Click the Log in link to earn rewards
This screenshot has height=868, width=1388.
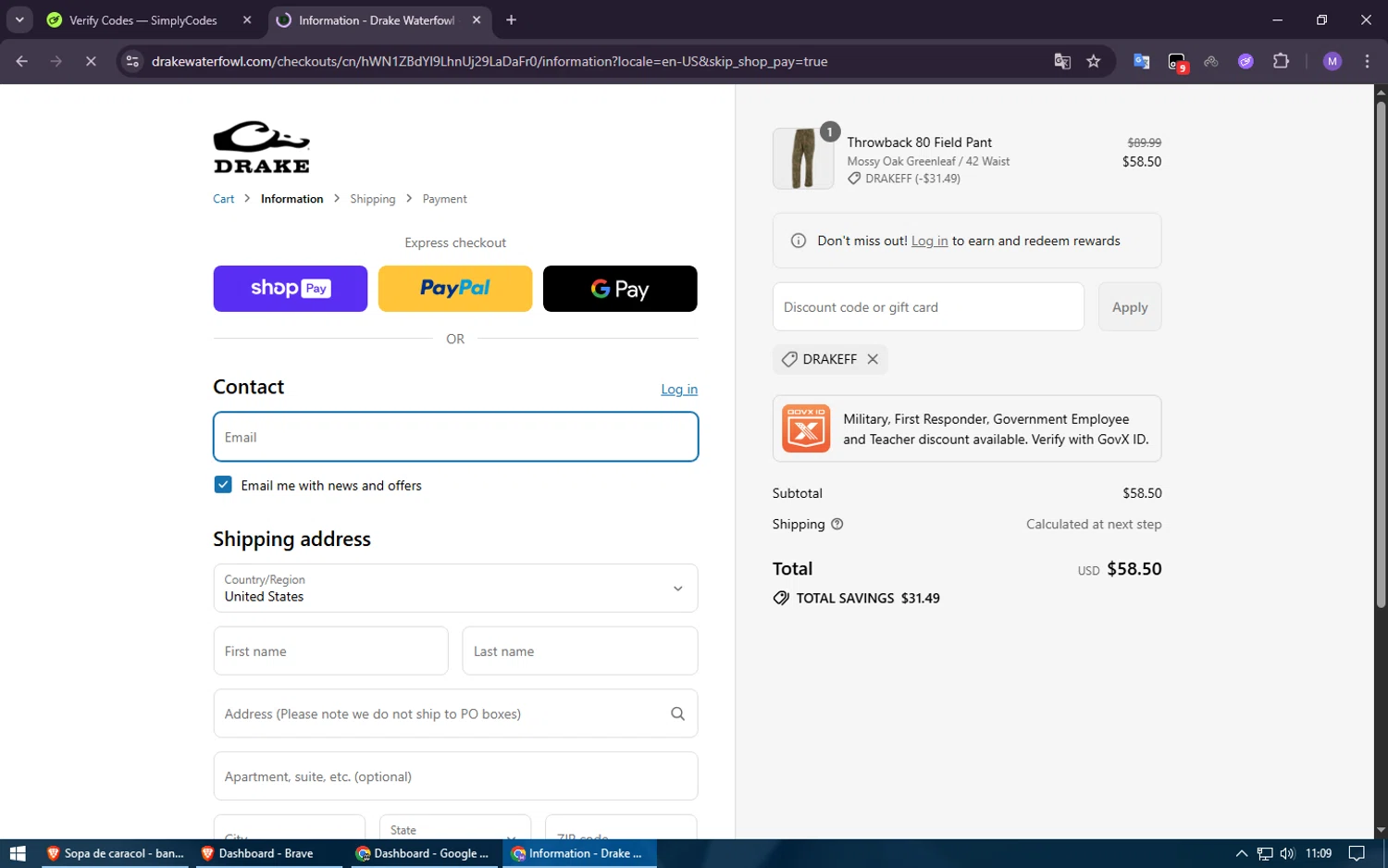click(x=929, y=241)
